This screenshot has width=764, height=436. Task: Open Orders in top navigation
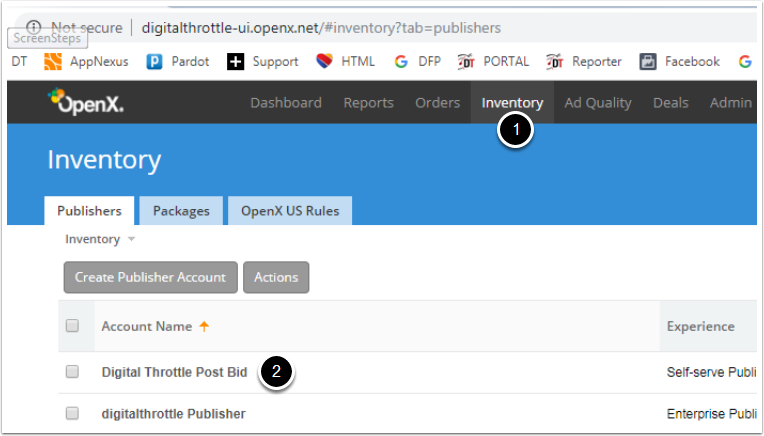tap(438, 103)
